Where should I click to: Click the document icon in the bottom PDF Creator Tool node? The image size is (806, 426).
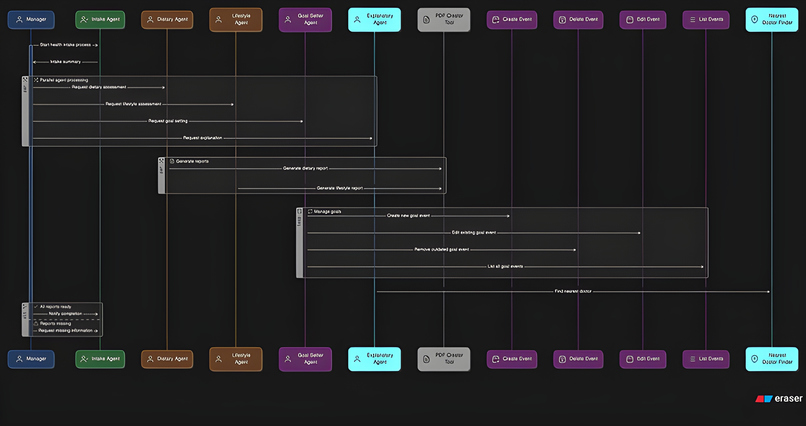(x=427, y=359)
